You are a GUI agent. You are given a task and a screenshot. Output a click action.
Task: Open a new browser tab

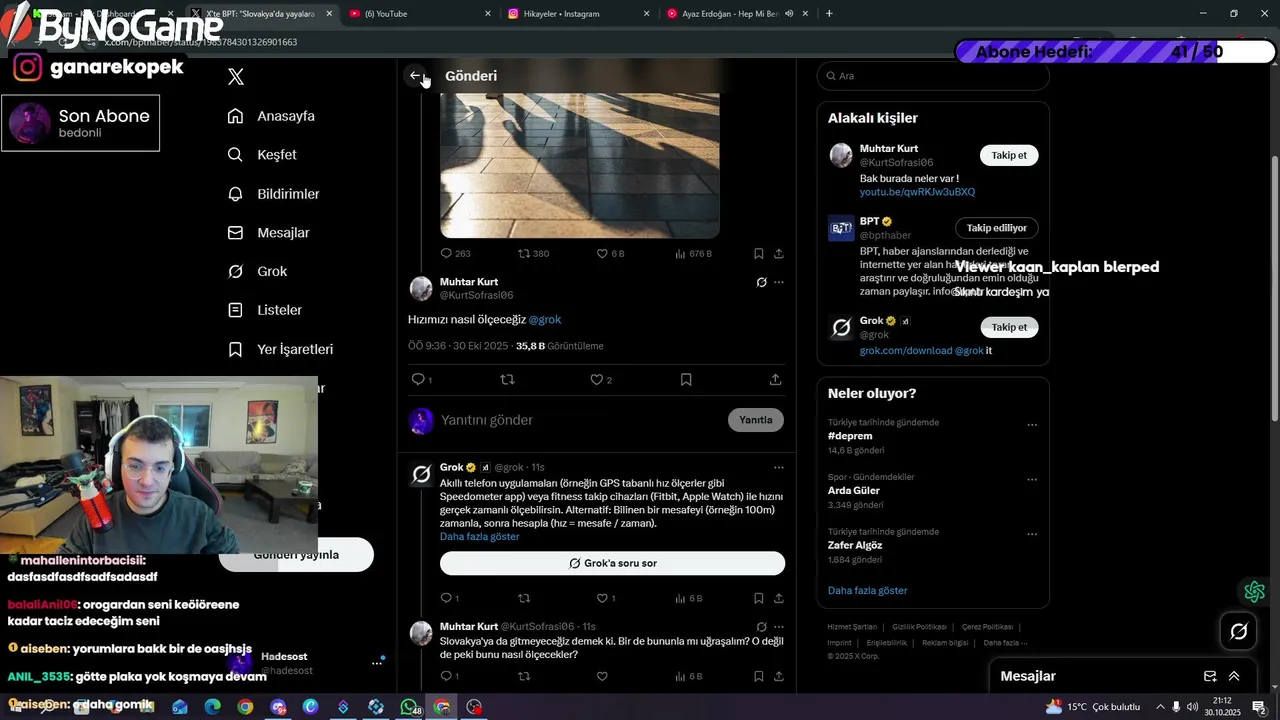[x=829, y=14]
